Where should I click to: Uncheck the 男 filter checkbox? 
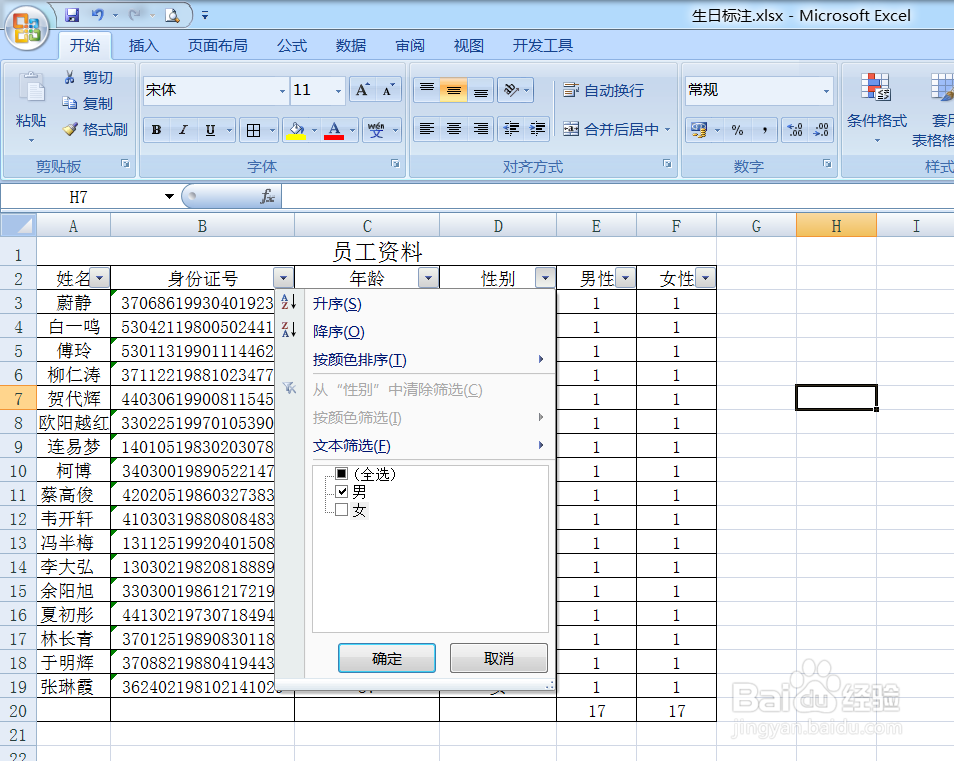(x=342, y=492)
